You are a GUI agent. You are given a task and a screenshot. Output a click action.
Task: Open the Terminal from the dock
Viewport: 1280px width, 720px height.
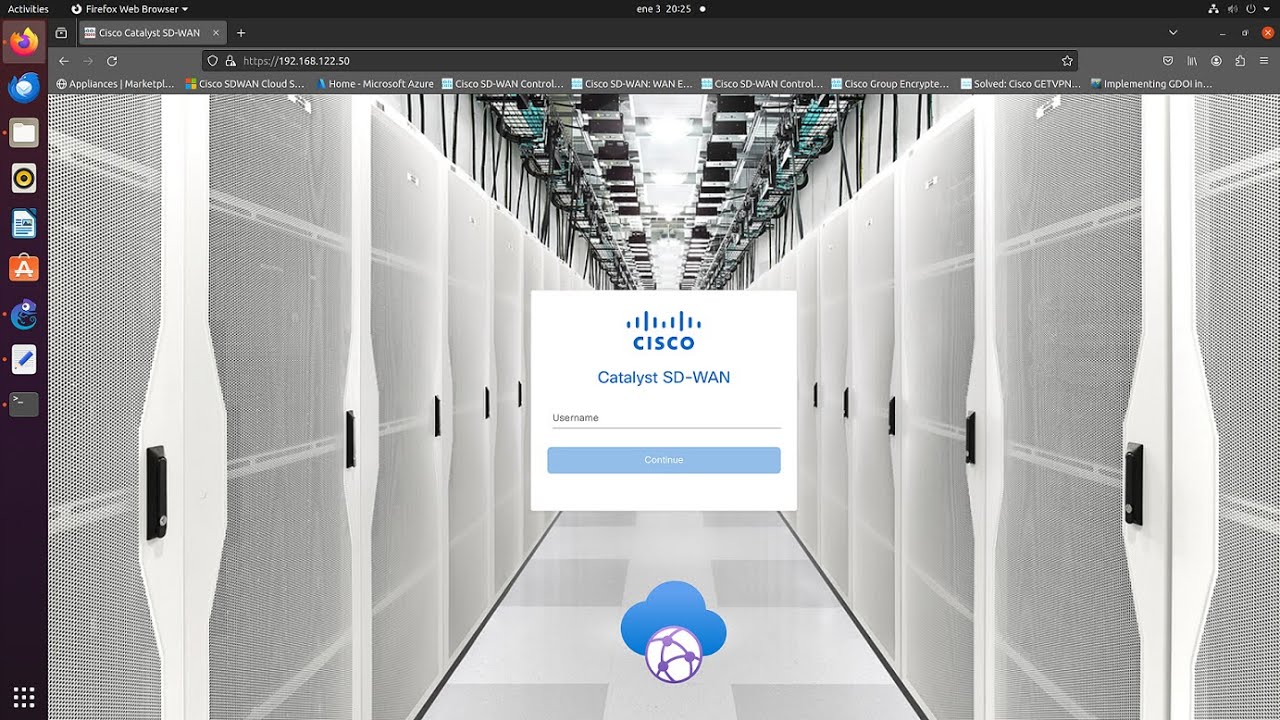click(24, 404)
